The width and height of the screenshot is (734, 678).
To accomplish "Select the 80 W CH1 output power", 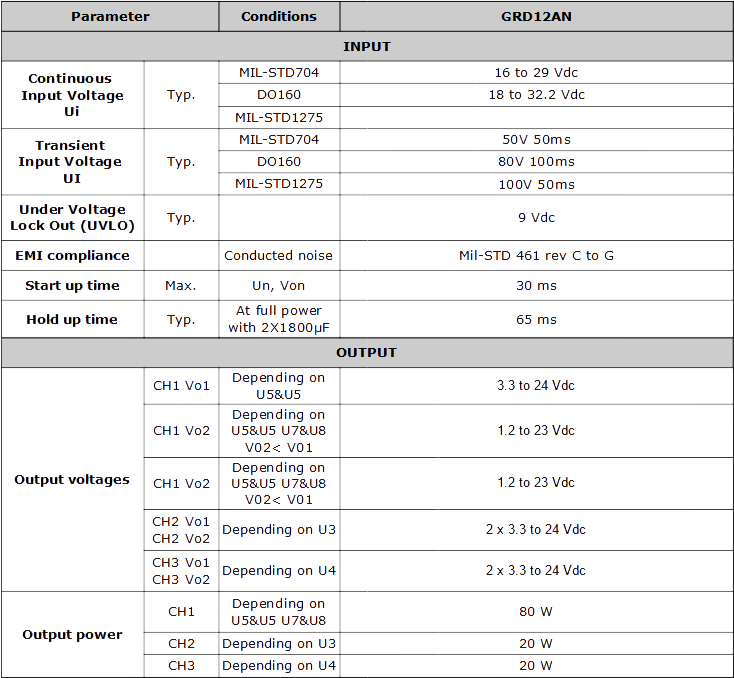I will [536, 612].
